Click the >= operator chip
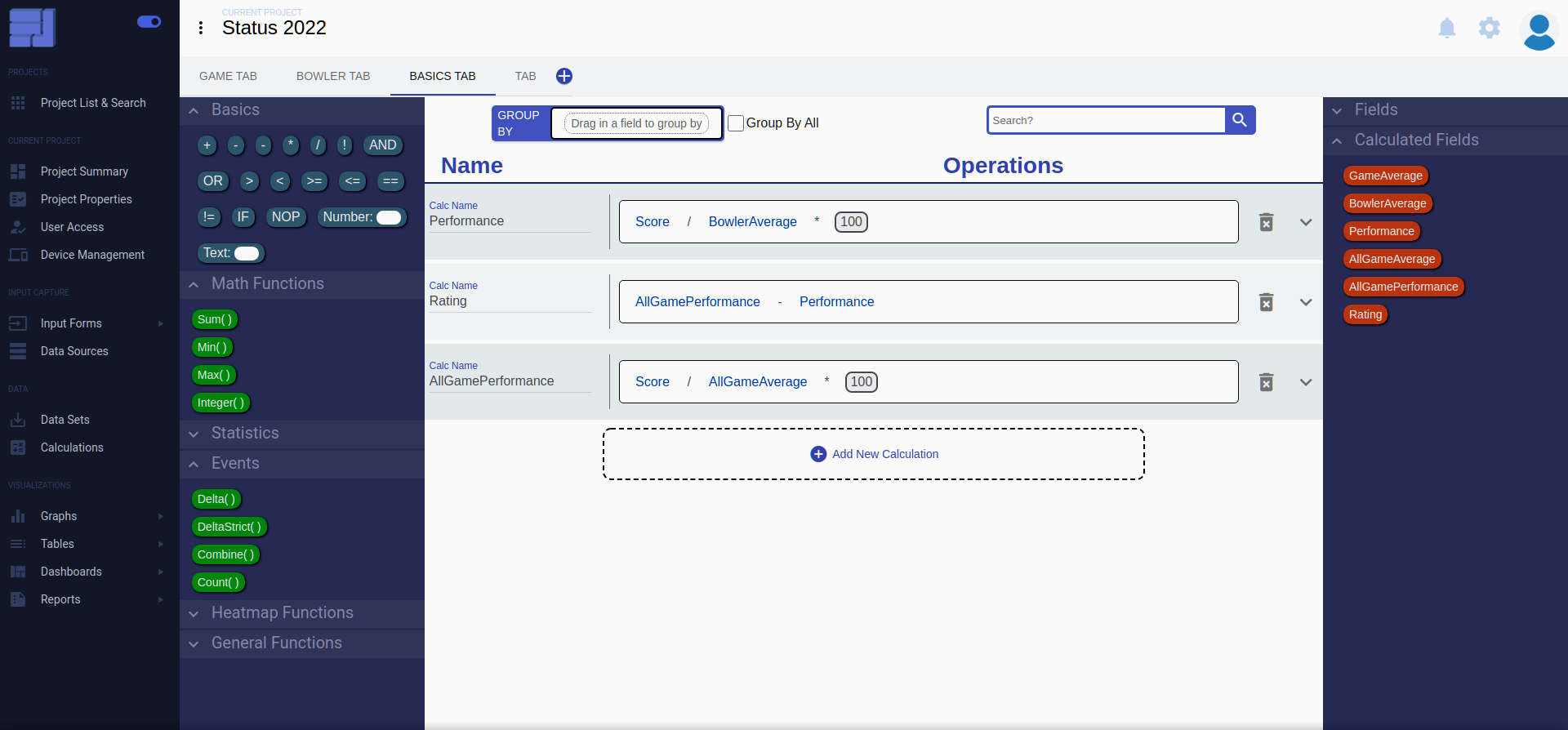The width and height of the screenshot is (1568, 730). 314,181
